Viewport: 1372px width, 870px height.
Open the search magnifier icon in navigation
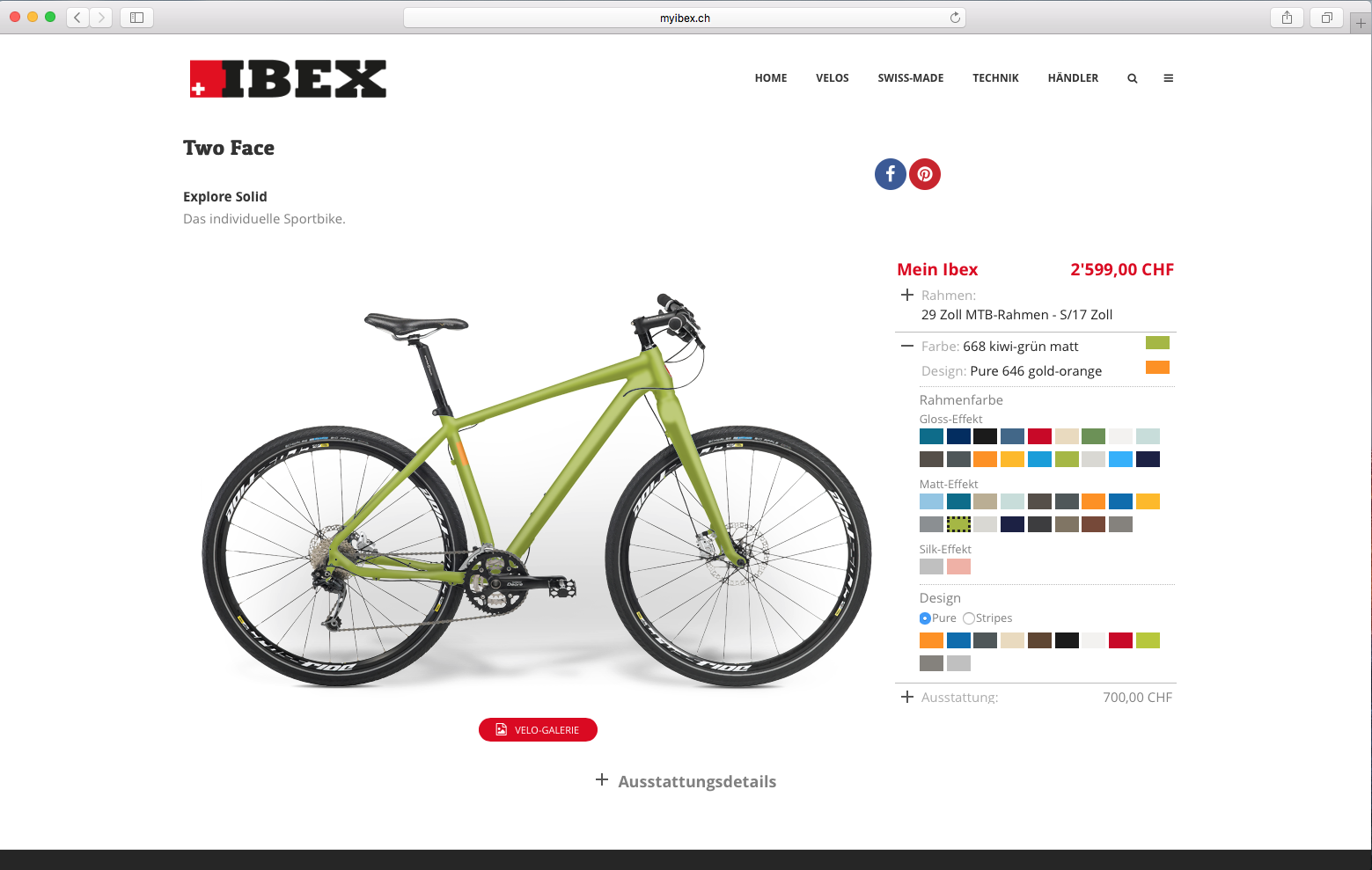(1133, 78)
